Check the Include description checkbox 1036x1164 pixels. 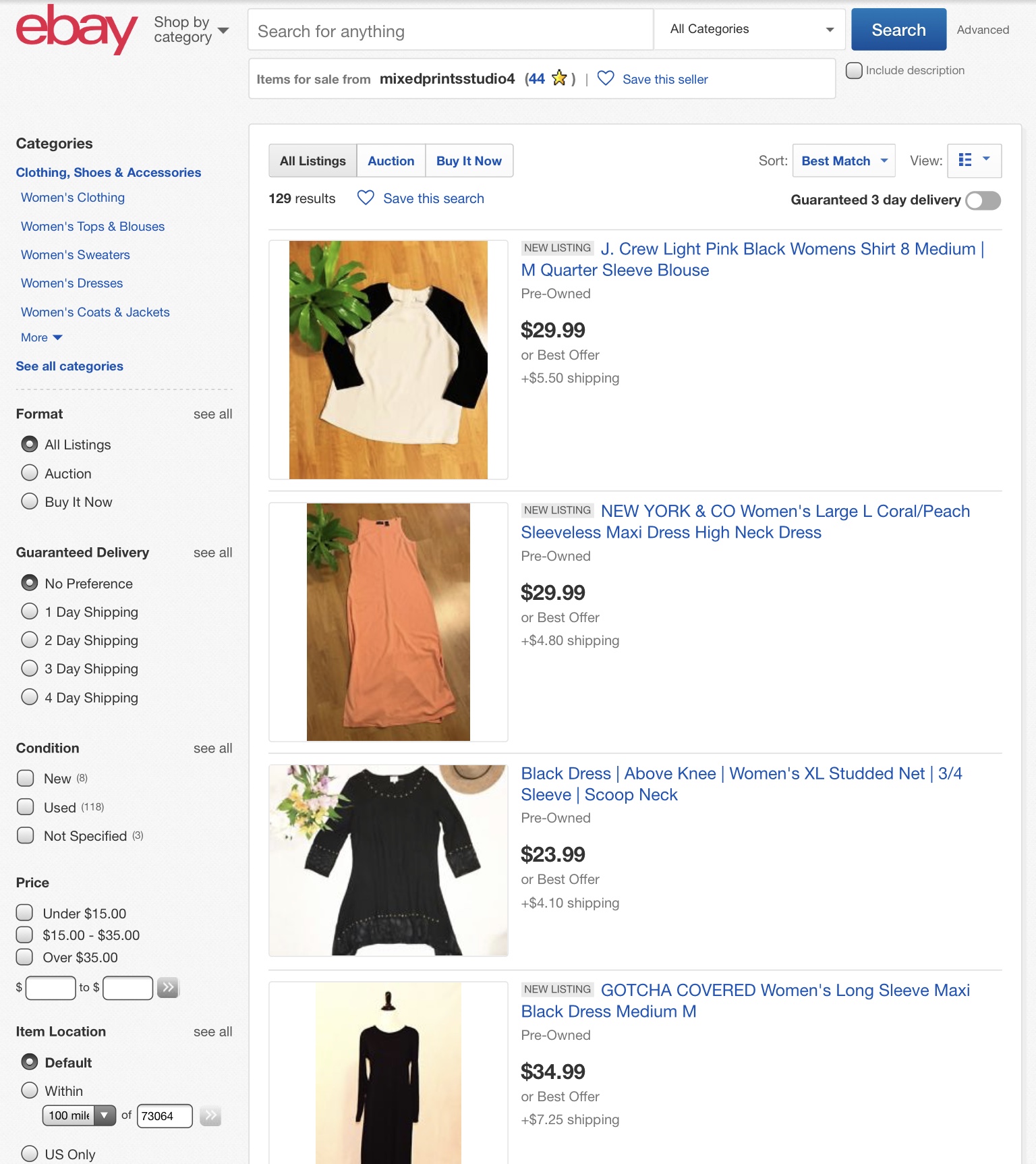click(x=854, y=70)
